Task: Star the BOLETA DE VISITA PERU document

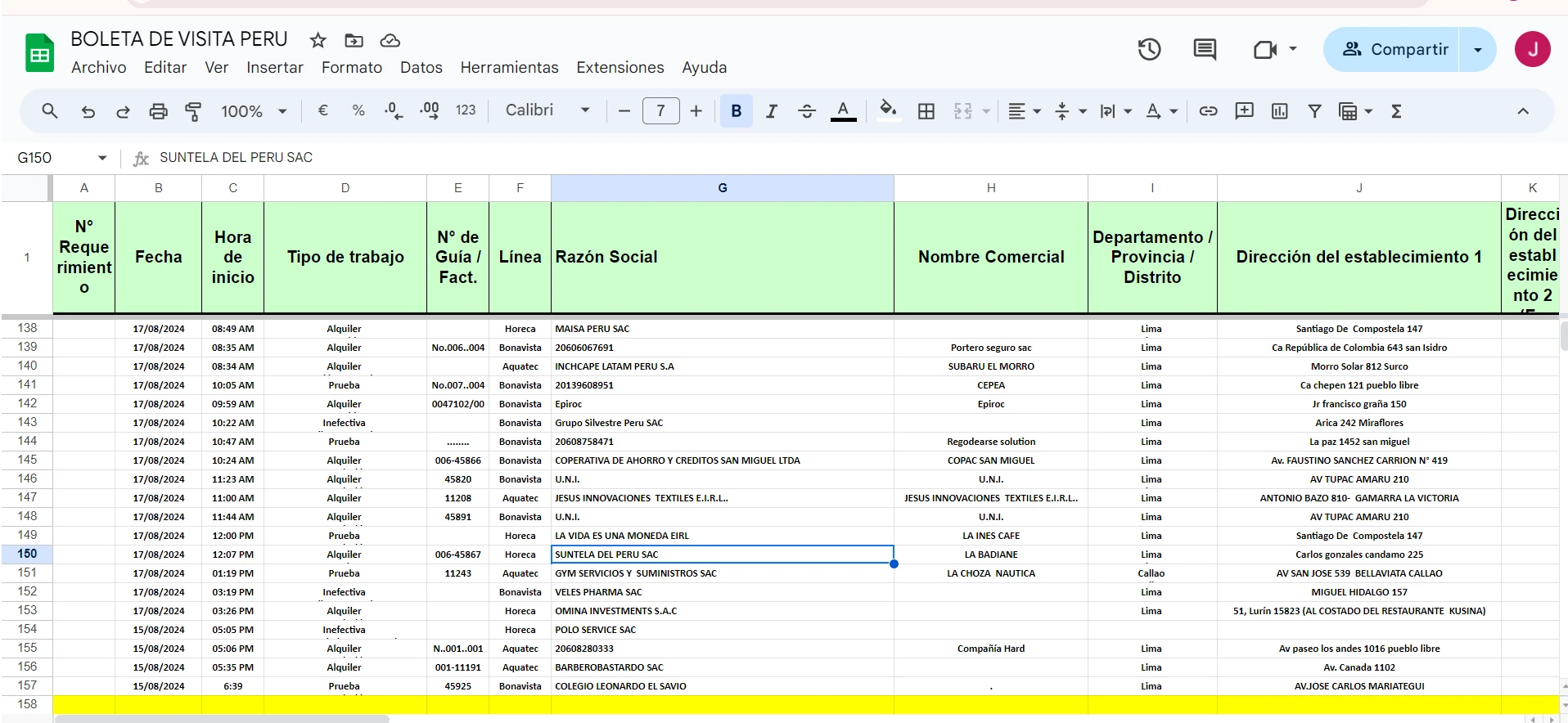Action: coord(318,40)
